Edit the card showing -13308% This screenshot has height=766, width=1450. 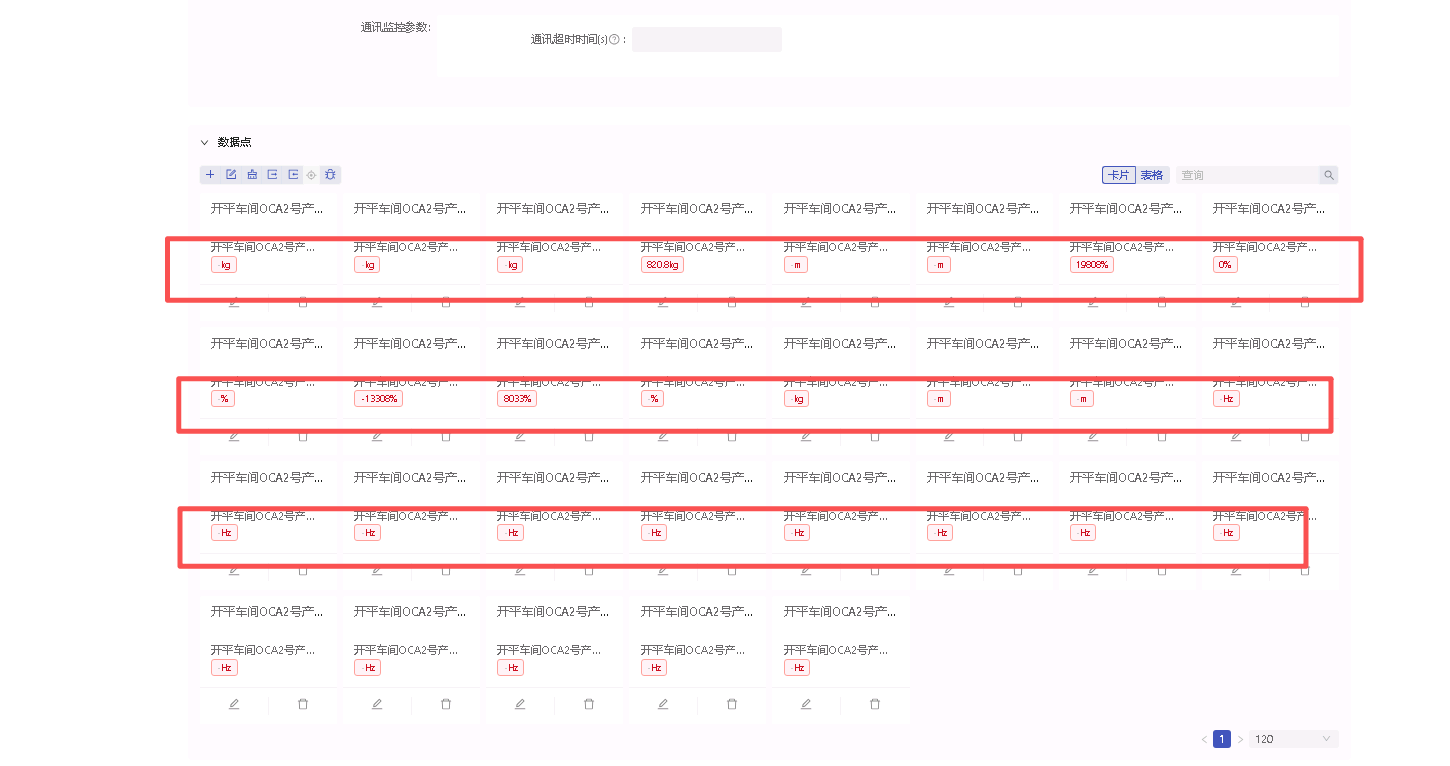point(377,436)
